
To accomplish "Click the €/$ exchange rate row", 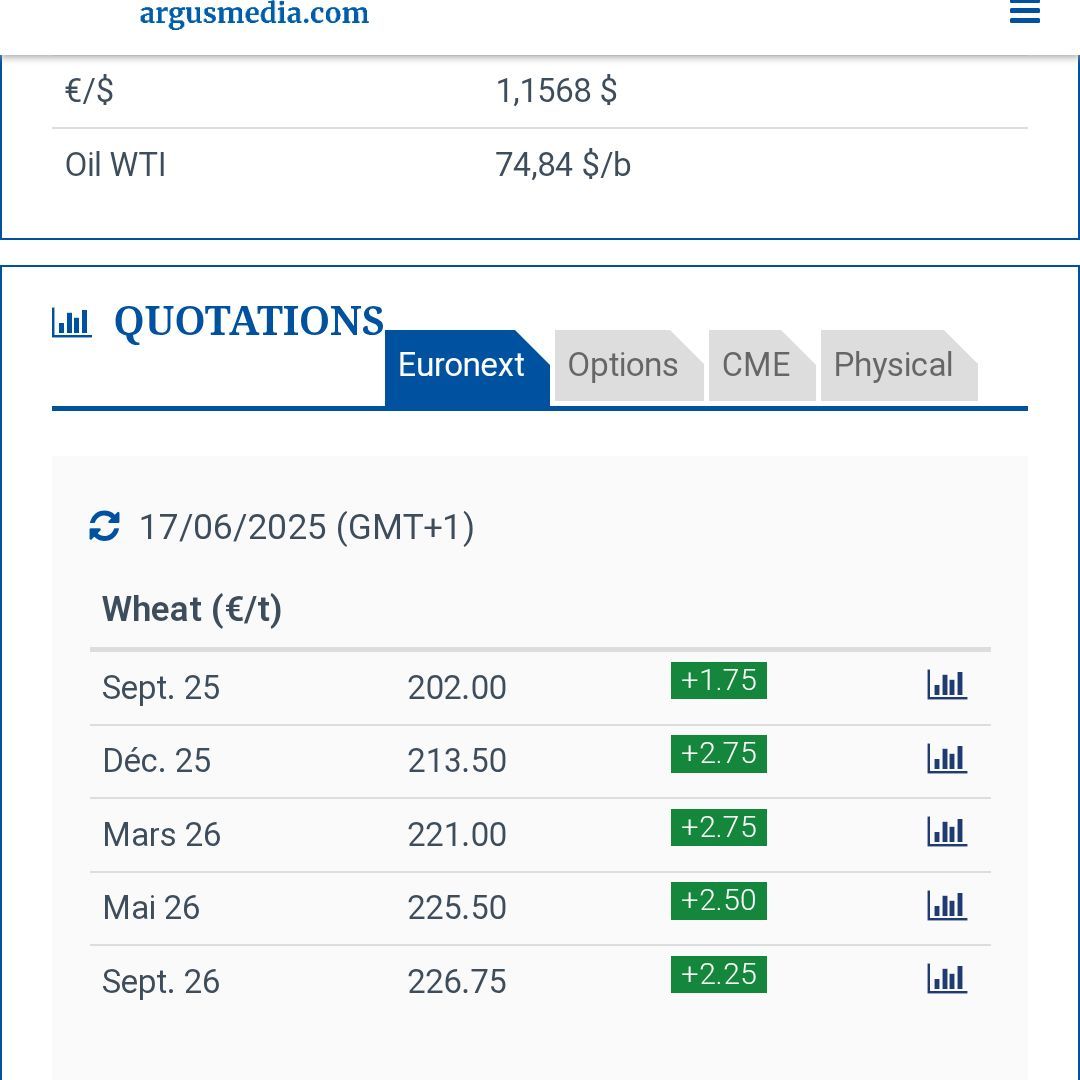I will click(x=539, y=91).
